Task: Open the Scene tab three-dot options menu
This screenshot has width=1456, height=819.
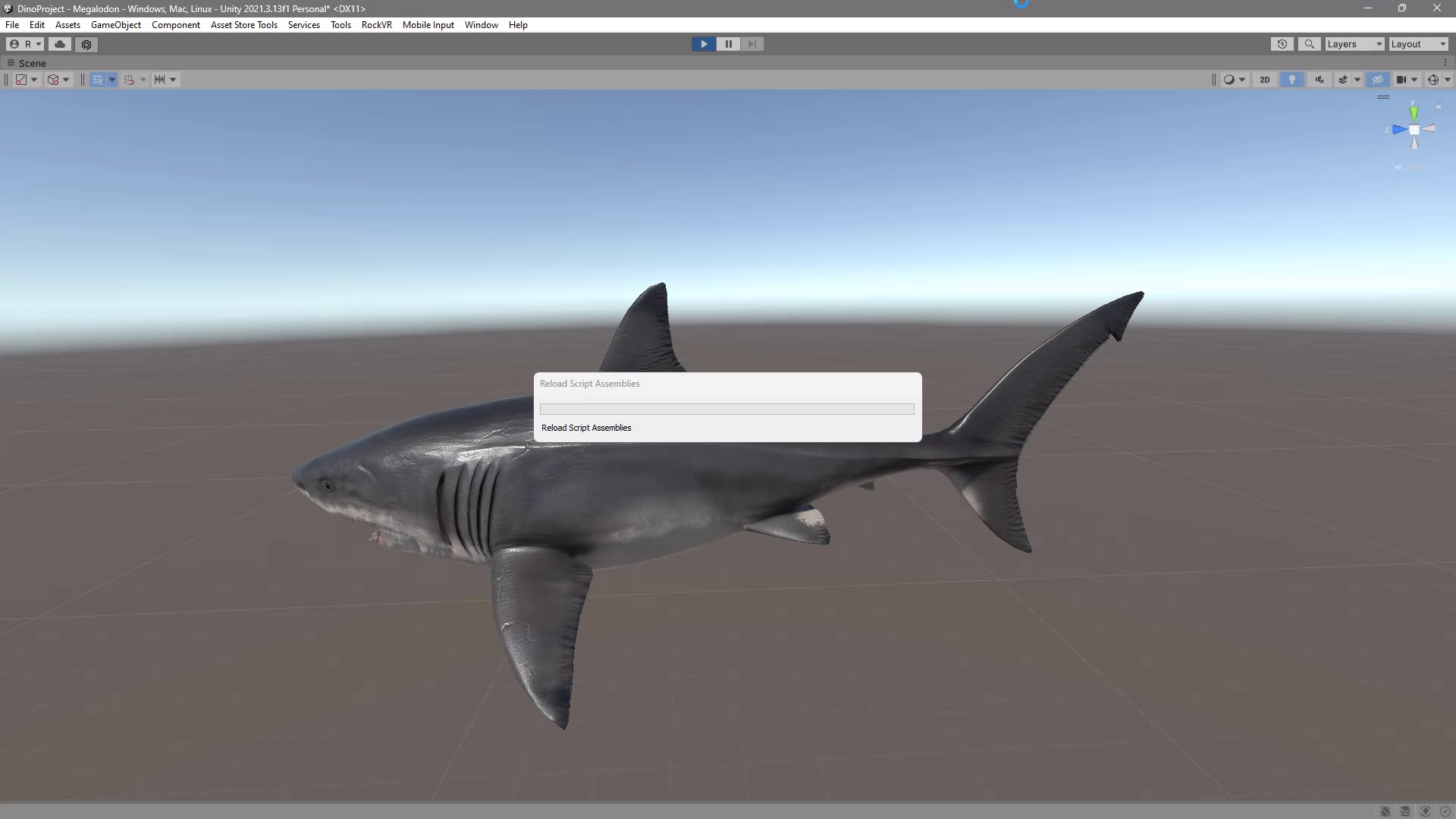Action: coord(1445,63)
